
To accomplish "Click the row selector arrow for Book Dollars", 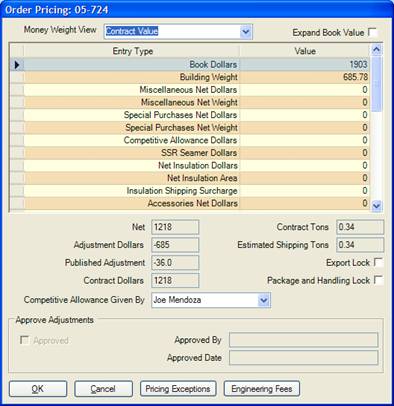I will click(x=17, y=64).
